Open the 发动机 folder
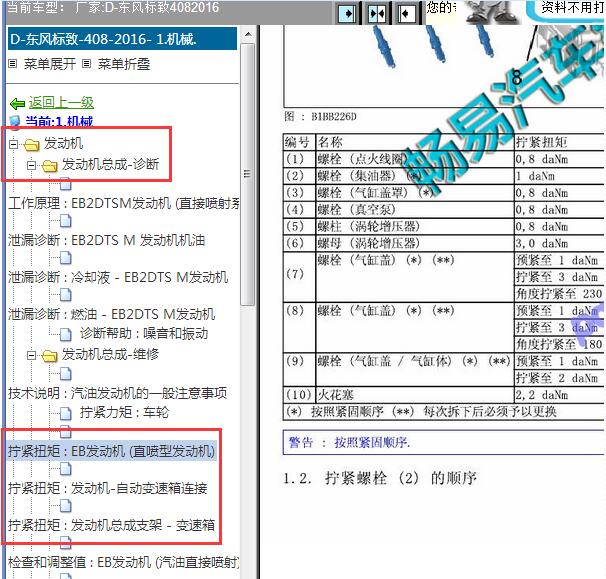This screenshot has height=579, width=606. tap(63, 143)
